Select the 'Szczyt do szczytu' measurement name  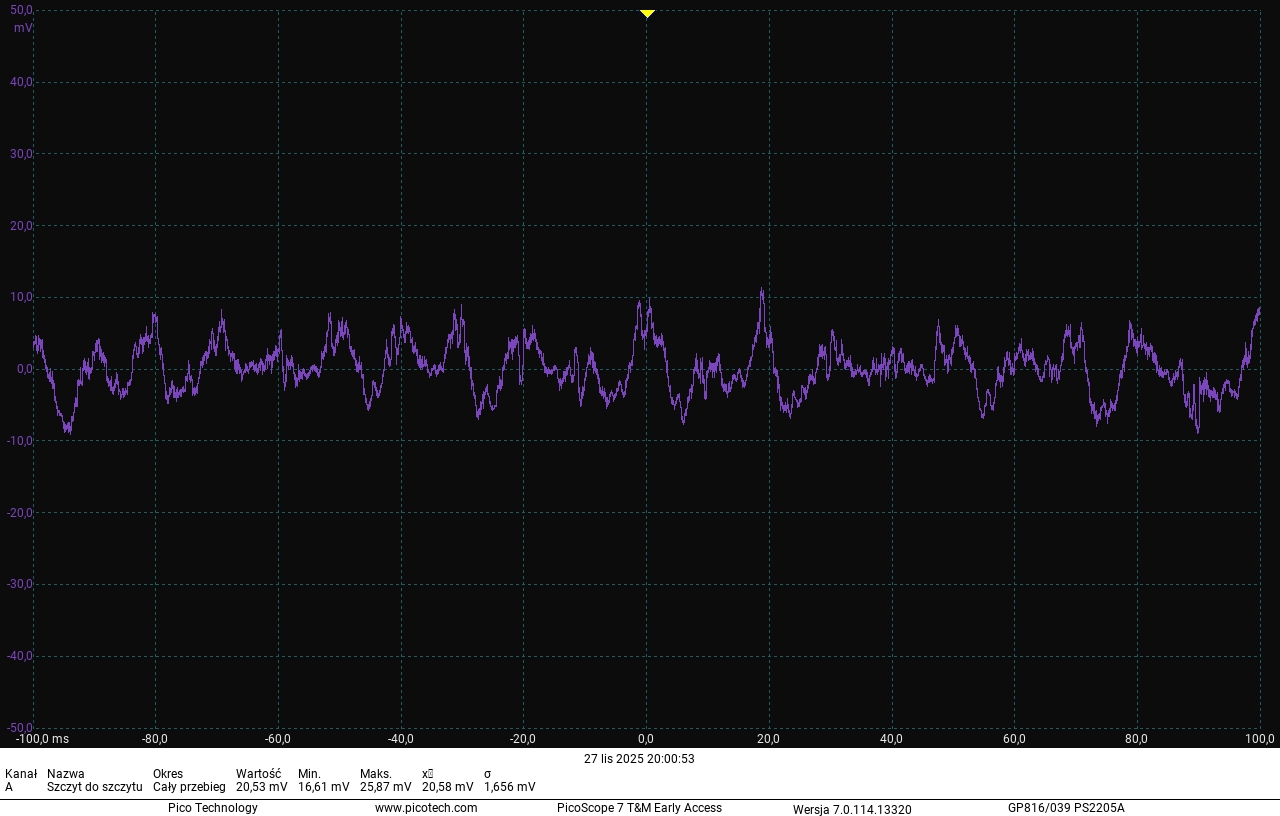[94, 787]
